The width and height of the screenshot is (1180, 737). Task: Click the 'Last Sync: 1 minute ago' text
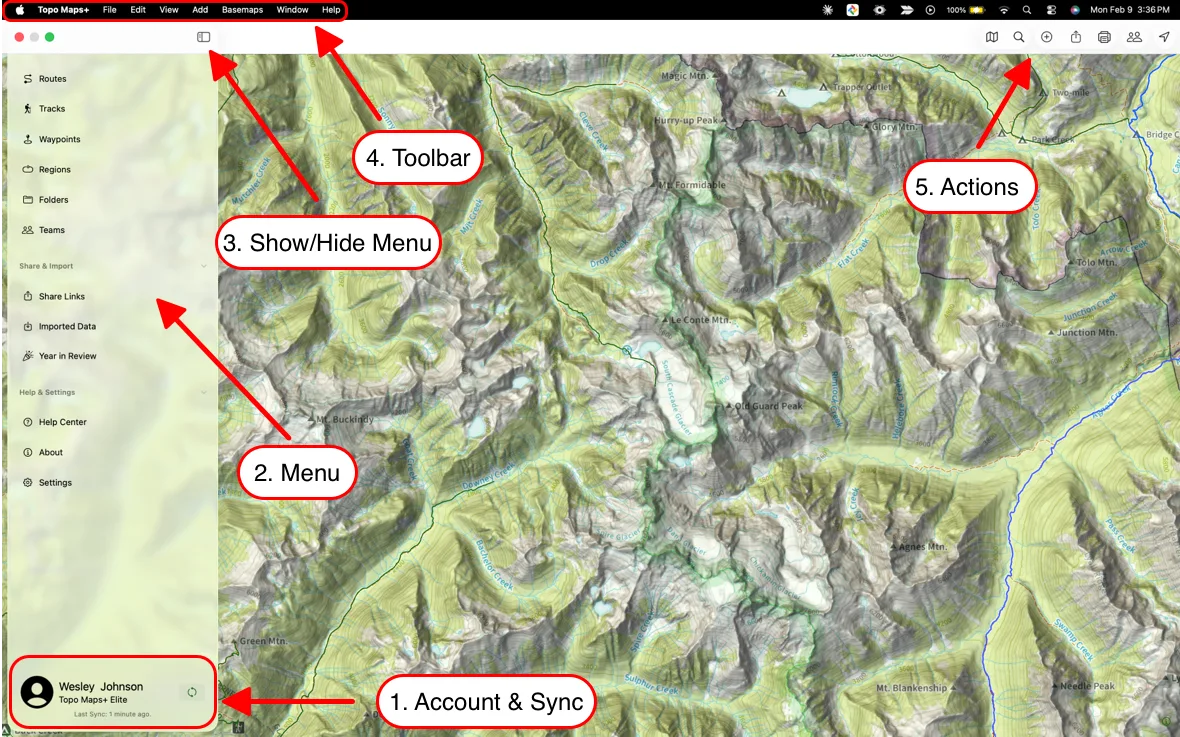coord(112,714)
